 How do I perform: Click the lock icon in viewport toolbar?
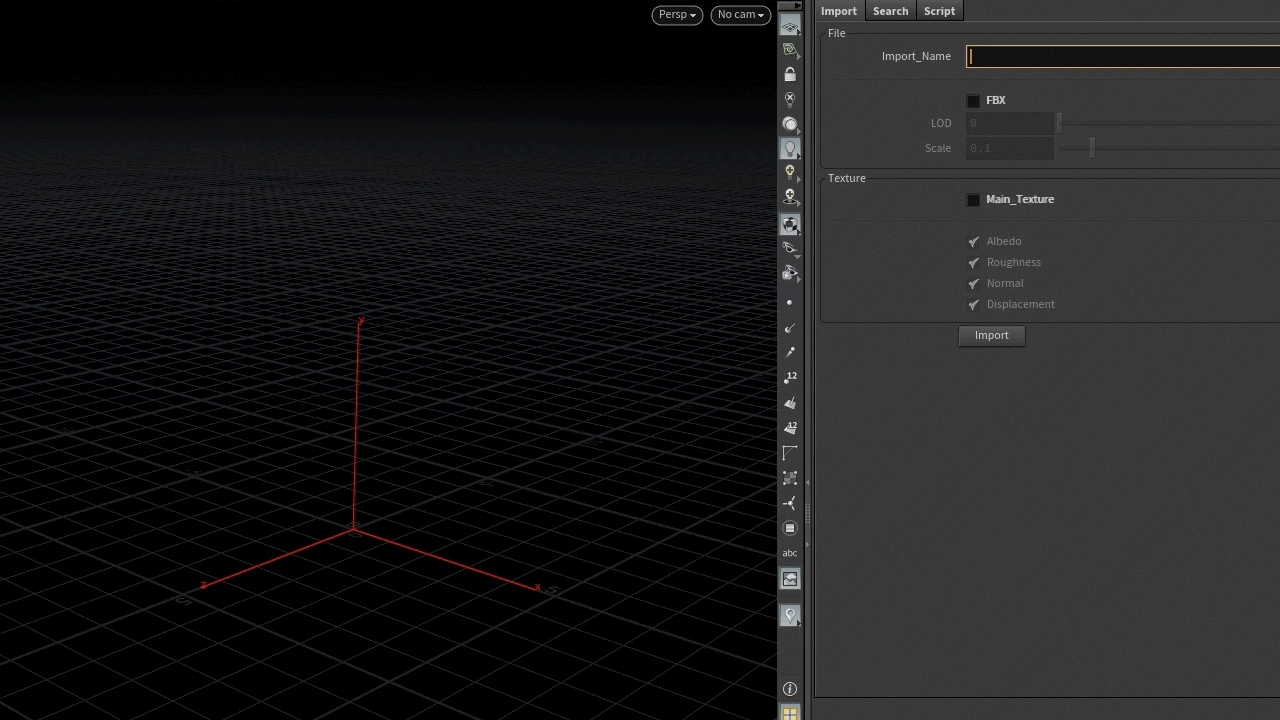pyautogui.click(x=790, y=75)
